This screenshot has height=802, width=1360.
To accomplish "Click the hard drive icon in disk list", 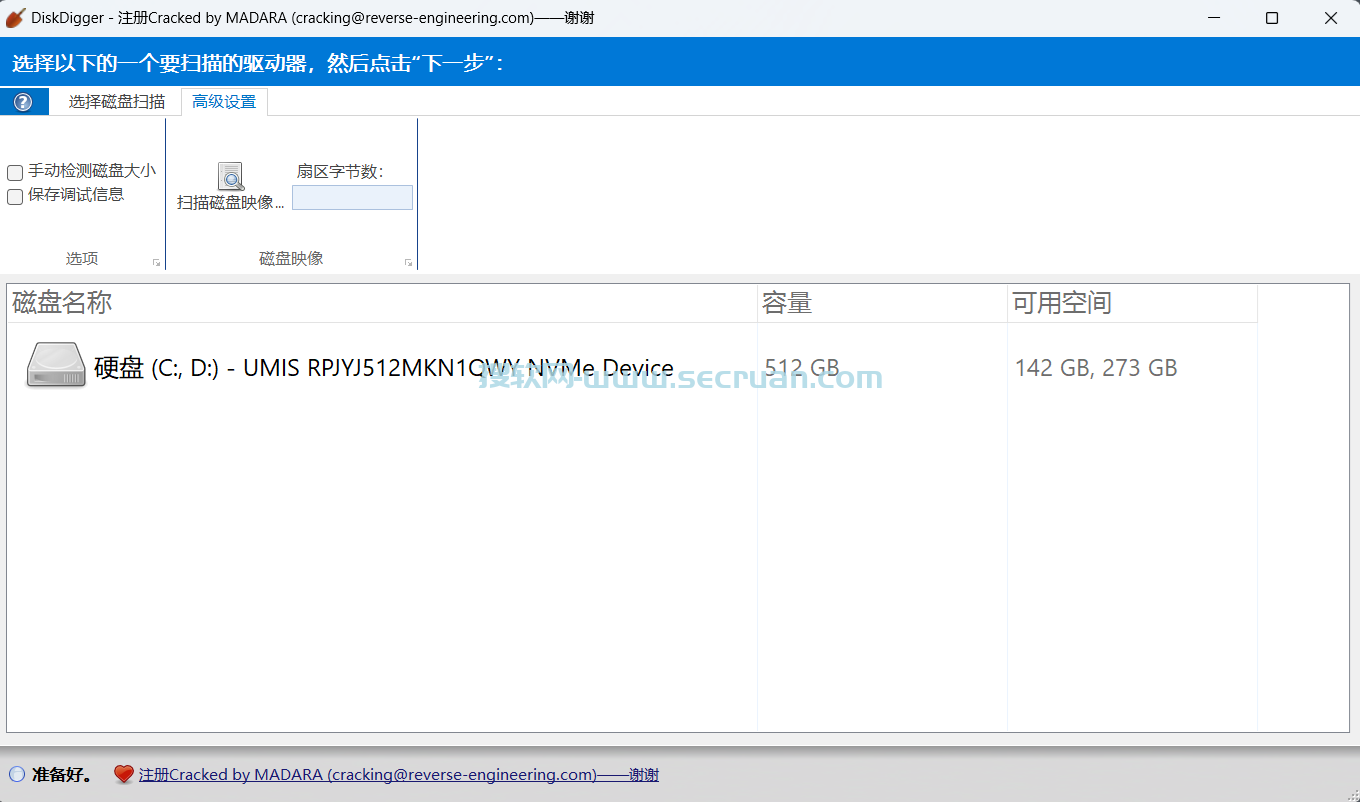I will (x=56, y=366).
